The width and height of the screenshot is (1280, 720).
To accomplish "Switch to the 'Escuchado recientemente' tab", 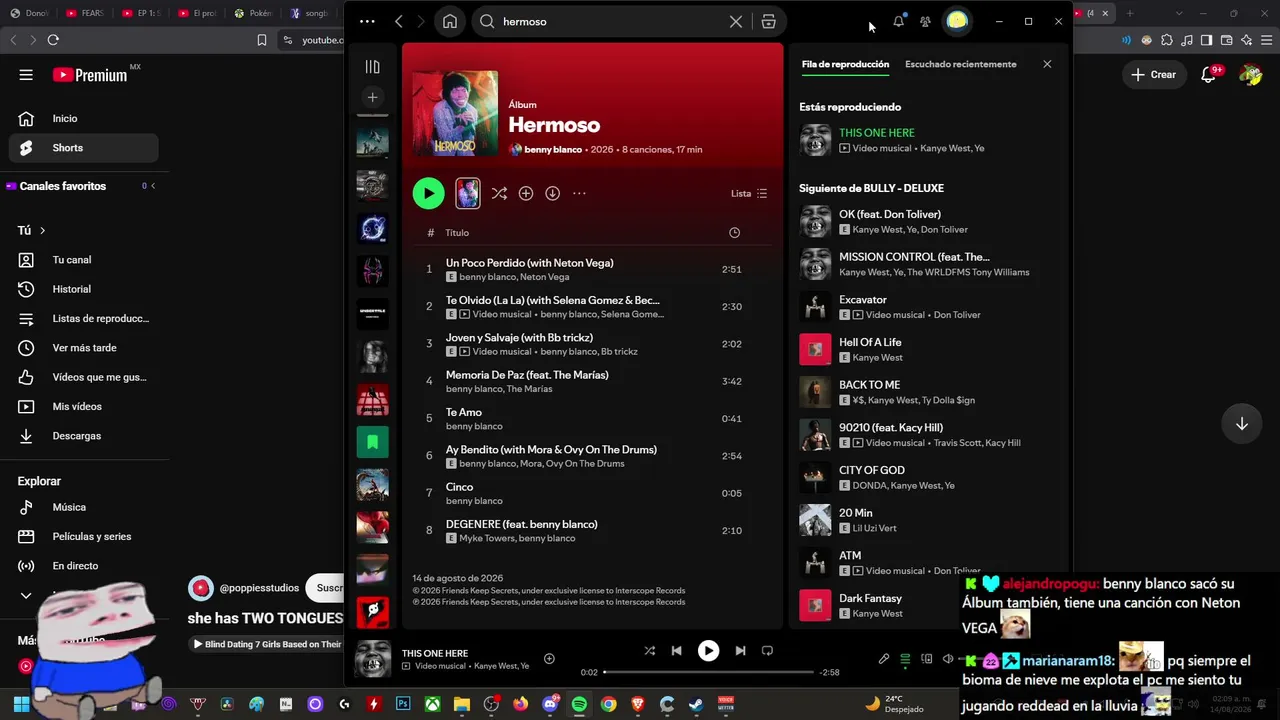I will point(960,64).
